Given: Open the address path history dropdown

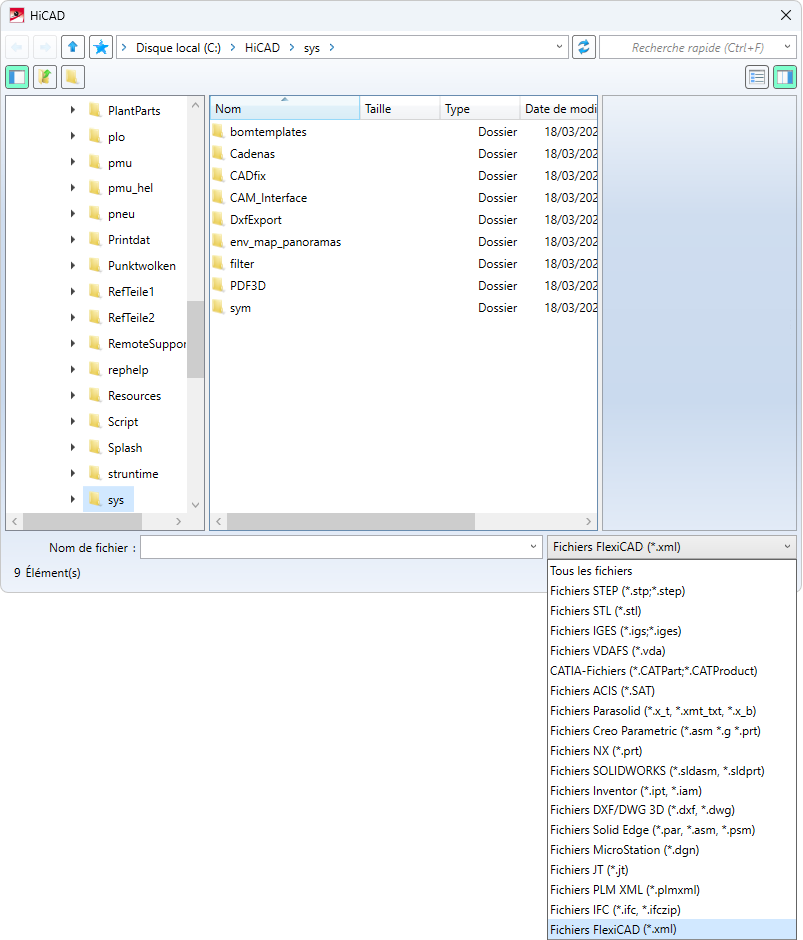Looking at the screenshot, I should click(559, 47).
